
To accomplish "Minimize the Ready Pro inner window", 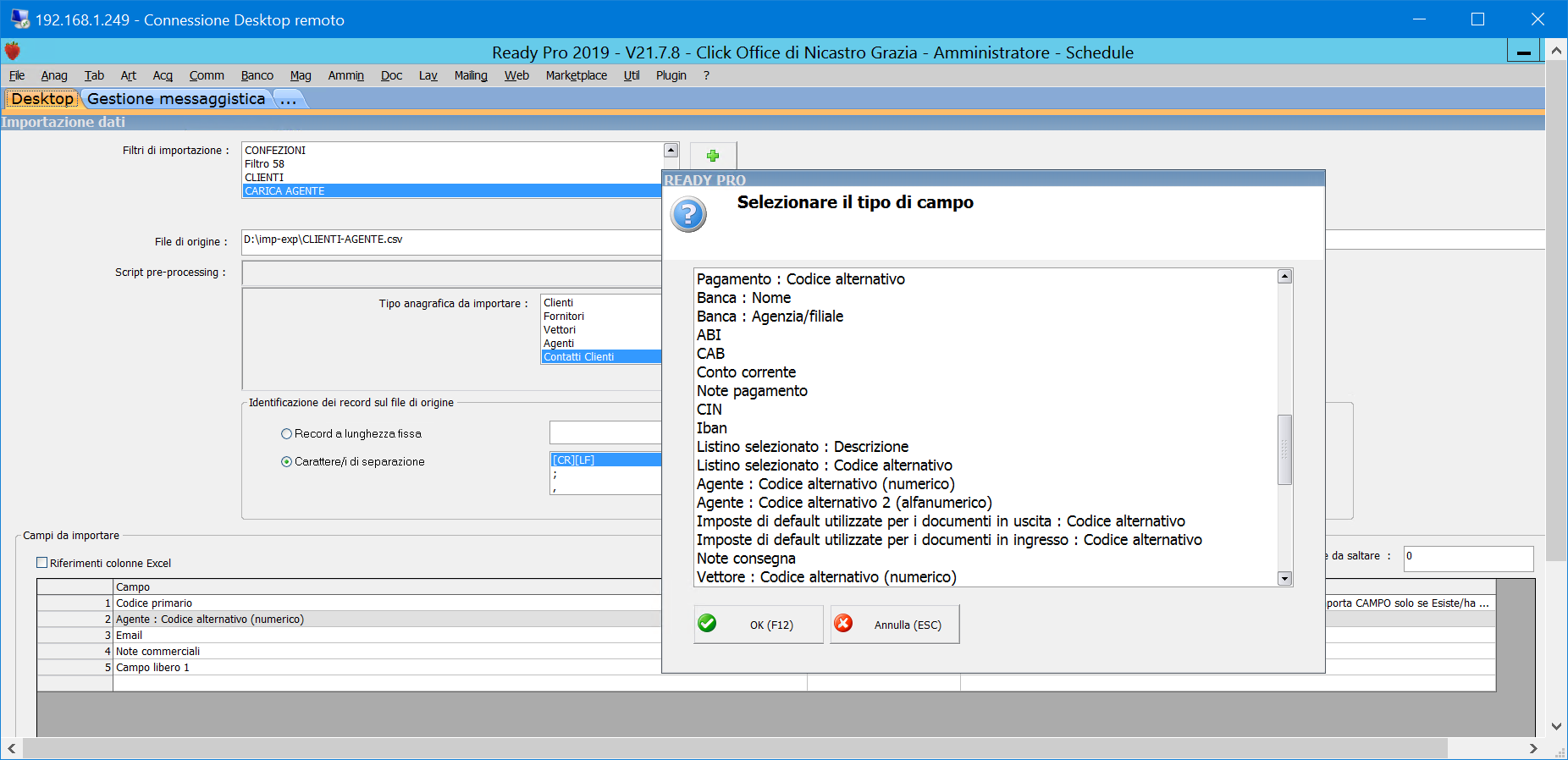I will pyautogui.click(x=1523, y=52).
